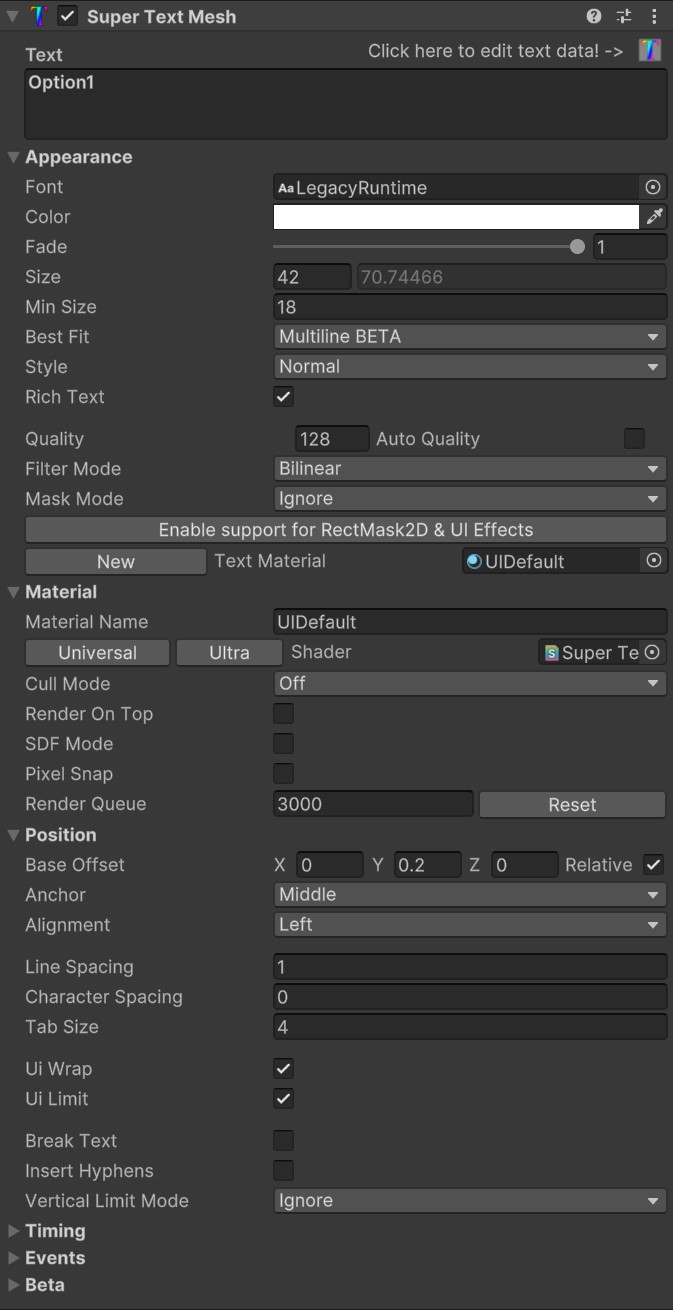Screen dimensions: 673x1310
Task: Click the Reset render queue button
Action: tap(572, 804)
